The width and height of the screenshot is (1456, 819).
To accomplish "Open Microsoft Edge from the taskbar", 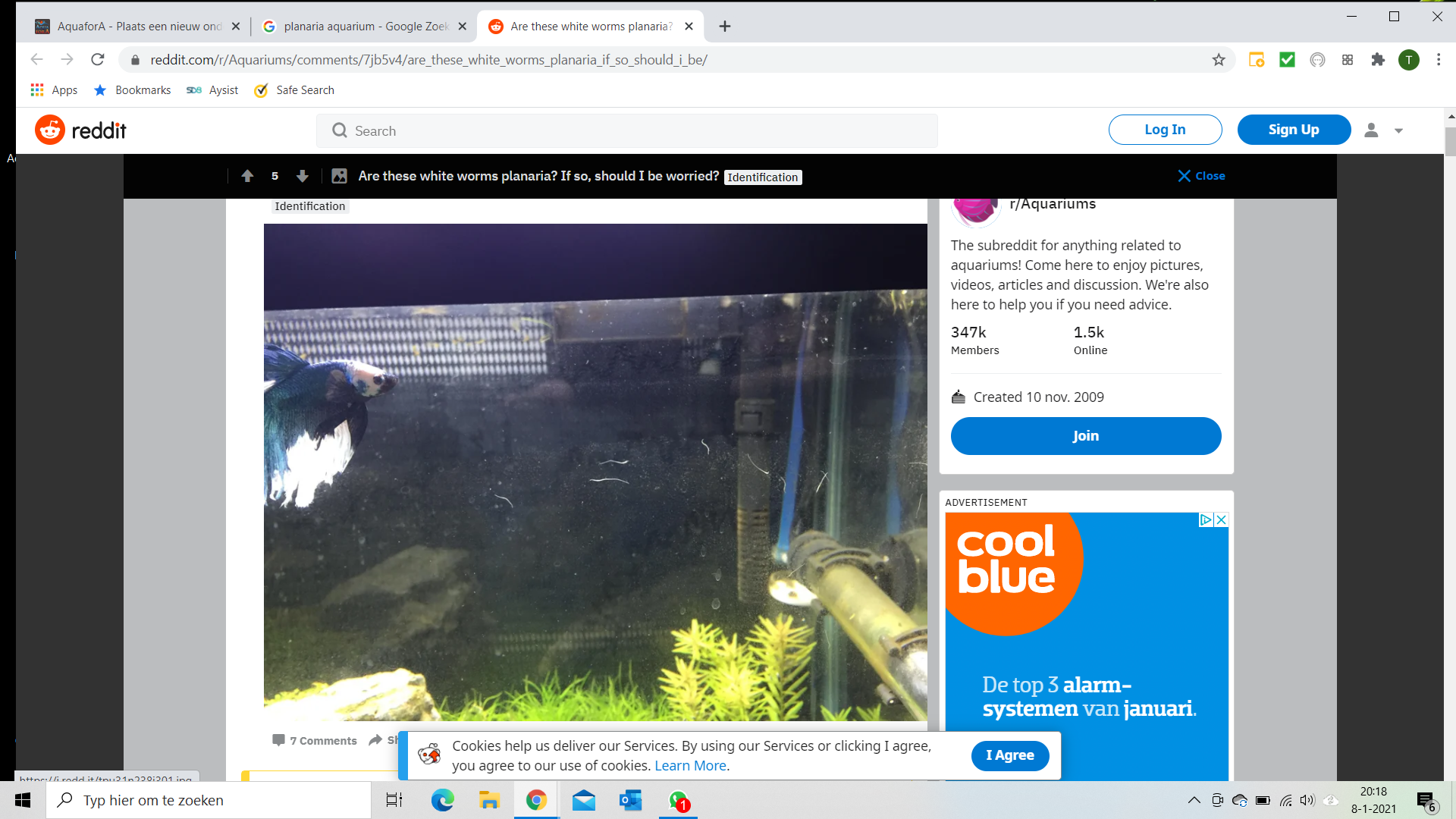I will click(442, 800).
